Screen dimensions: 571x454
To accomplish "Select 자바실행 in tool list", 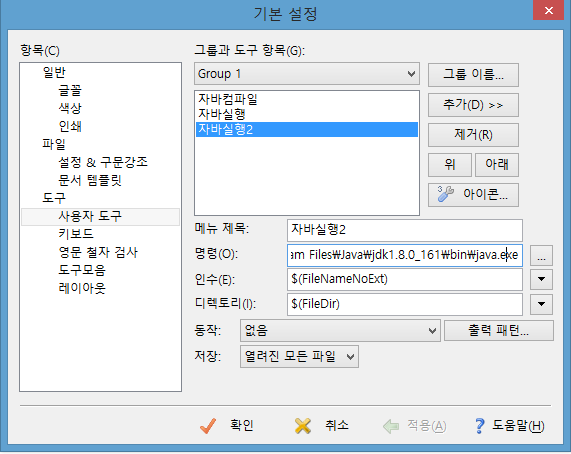I will [x=307, y=114].
